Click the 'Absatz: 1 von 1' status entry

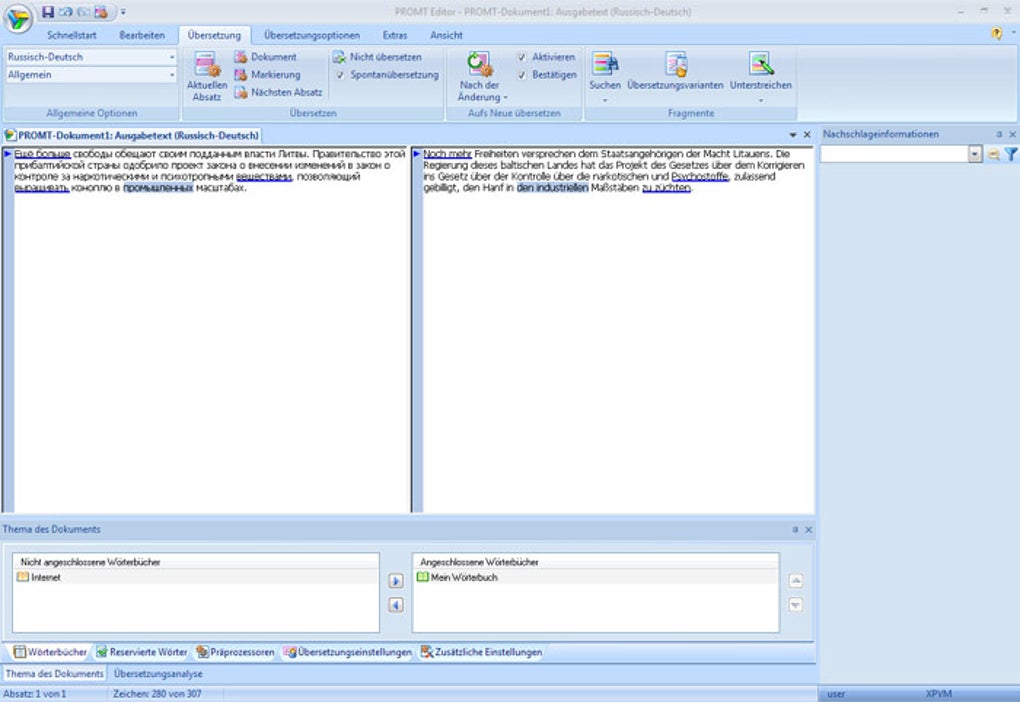(34, 694)
